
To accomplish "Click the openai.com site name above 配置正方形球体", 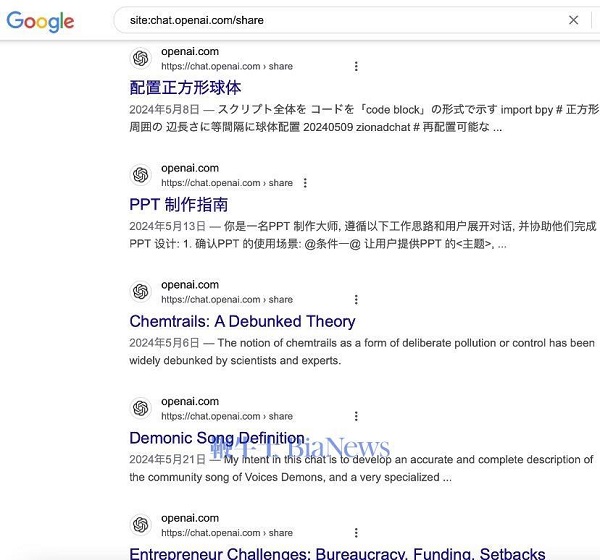I will point(190,52).
